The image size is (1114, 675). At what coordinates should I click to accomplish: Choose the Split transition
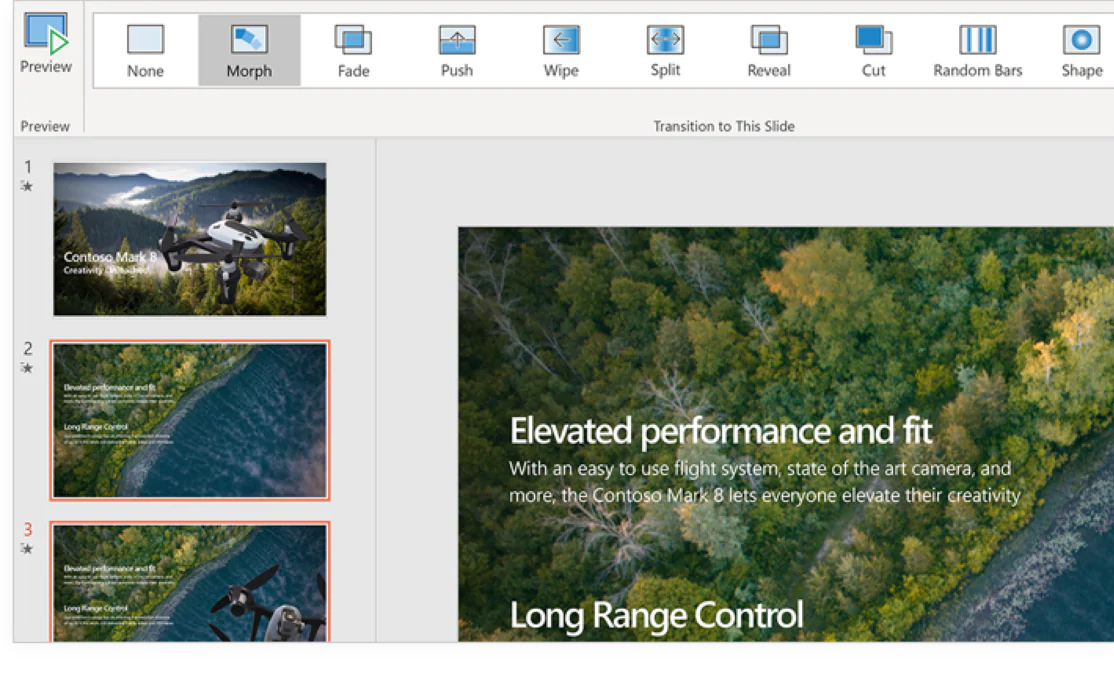[665, 50]
